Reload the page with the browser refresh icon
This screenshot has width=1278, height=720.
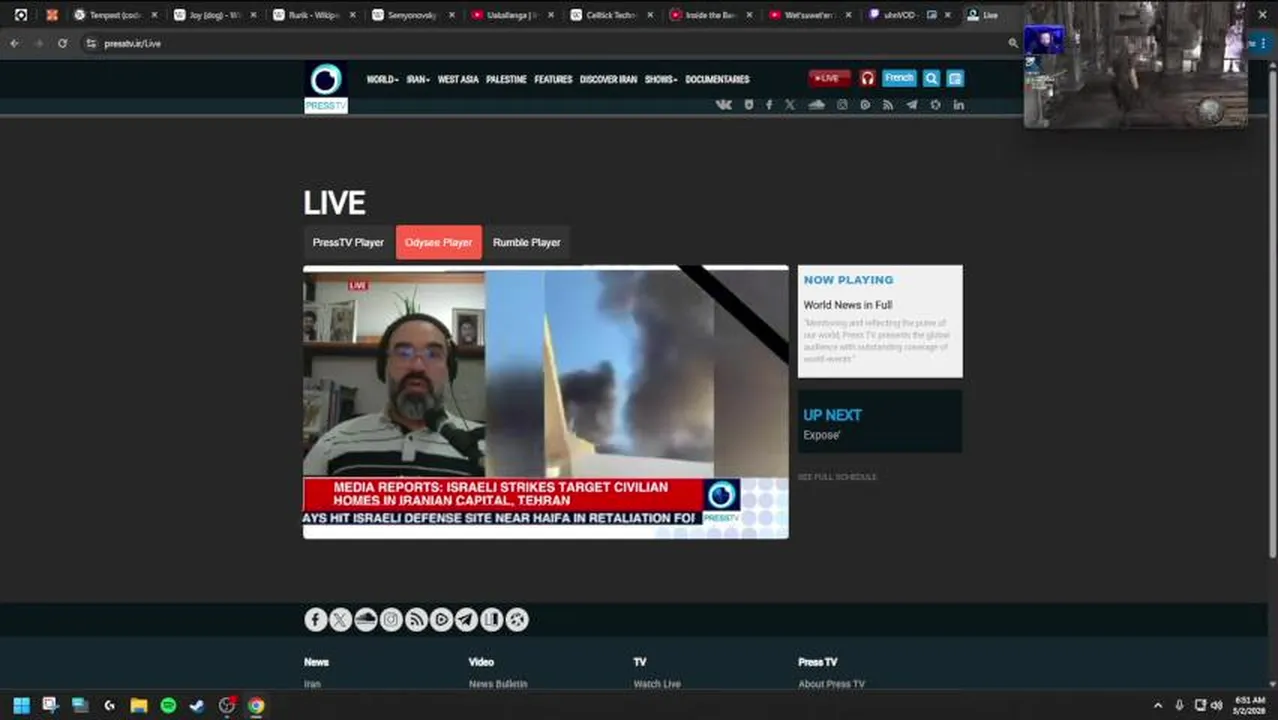coord(62,43)
